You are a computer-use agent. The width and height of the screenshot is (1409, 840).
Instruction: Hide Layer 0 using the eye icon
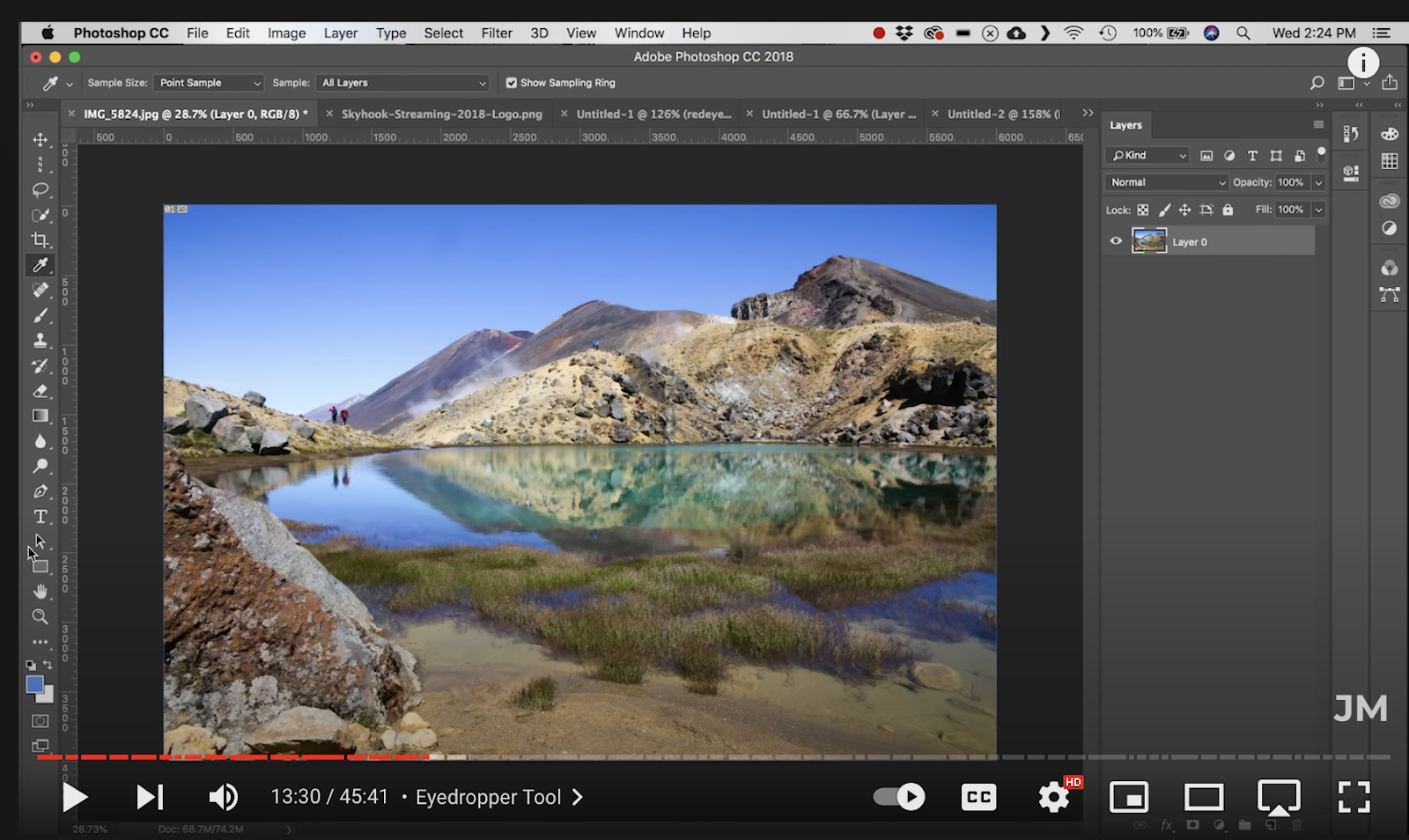1116,240
